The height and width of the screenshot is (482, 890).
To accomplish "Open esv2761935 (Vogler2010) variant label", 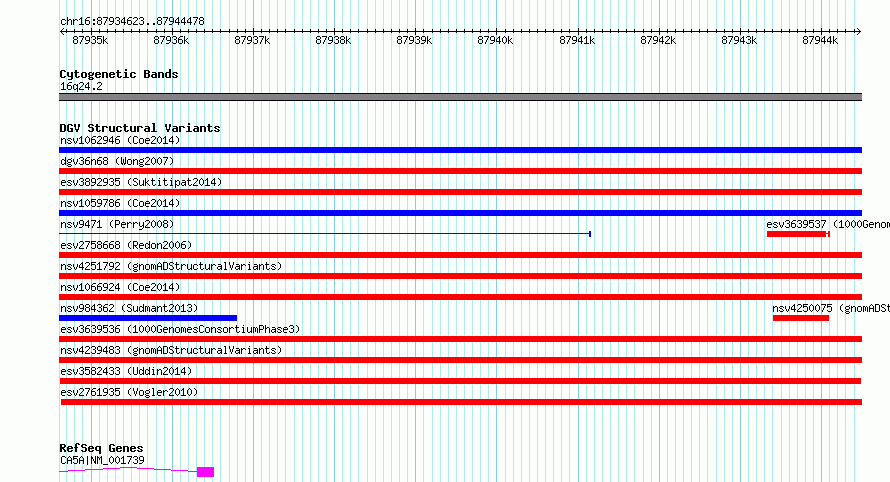I will point(129,392).
